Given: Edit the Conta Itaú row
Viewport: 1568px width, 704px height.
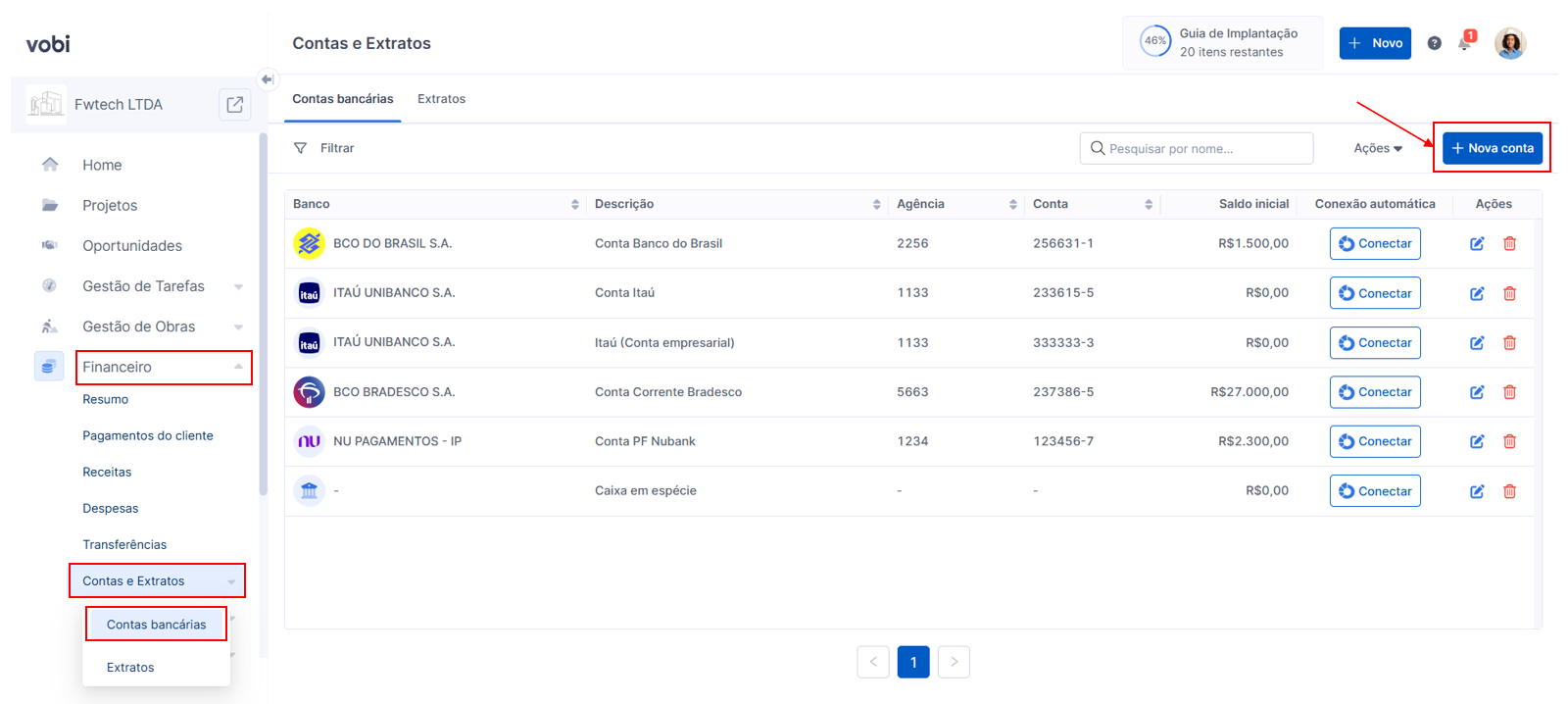Looking at the screenshot, I should pos(1477,293).
